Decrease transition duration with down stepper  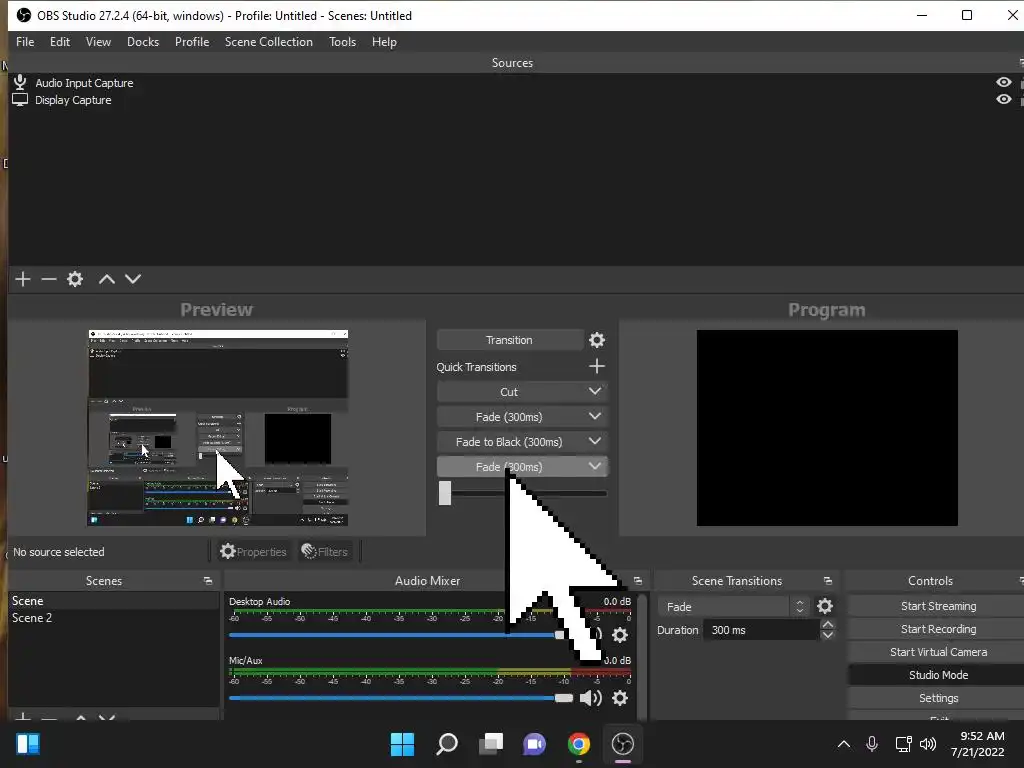click(x=827, y=635)
